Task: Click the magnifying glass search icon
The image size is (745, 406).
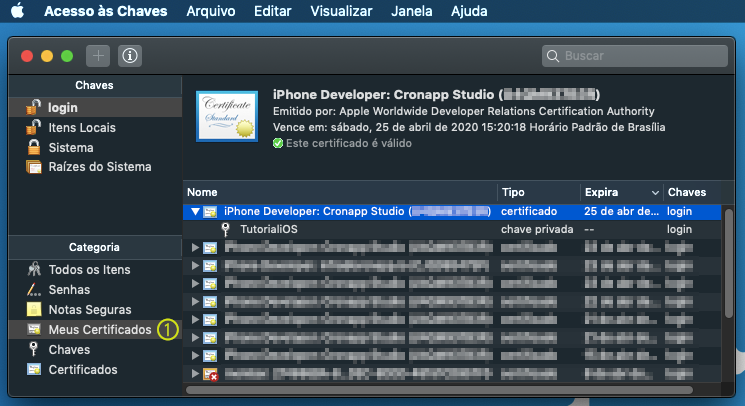Action: coord(553,56)
